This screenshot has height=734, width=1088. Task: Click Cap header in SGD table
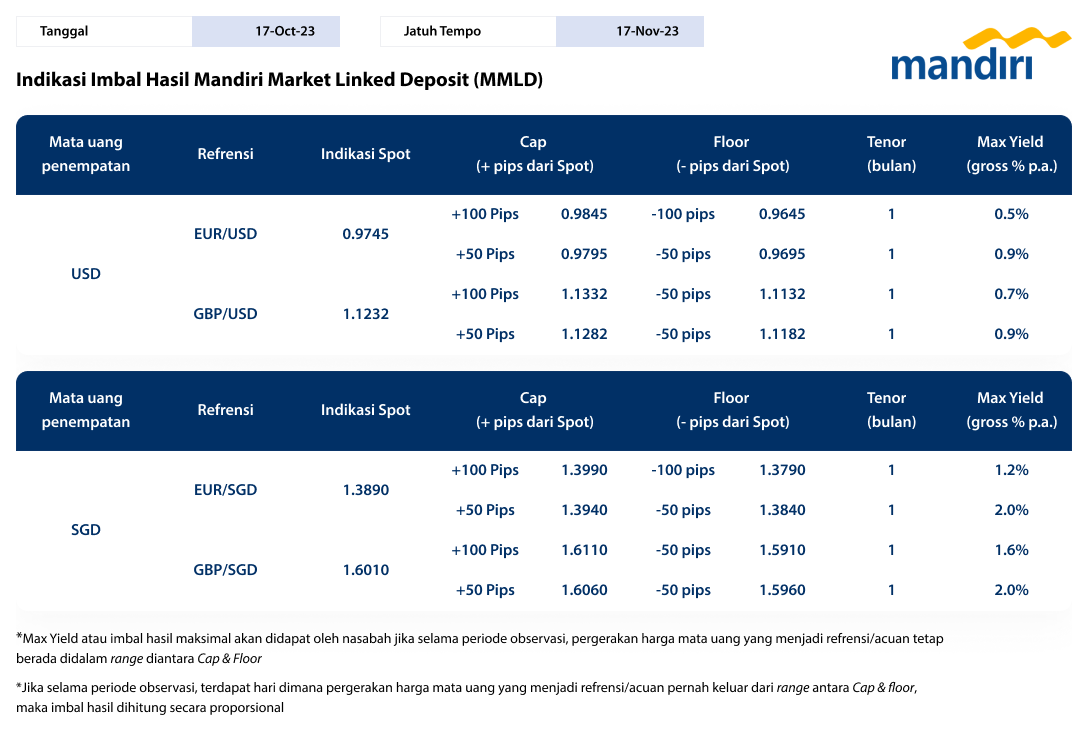(534, 410)
